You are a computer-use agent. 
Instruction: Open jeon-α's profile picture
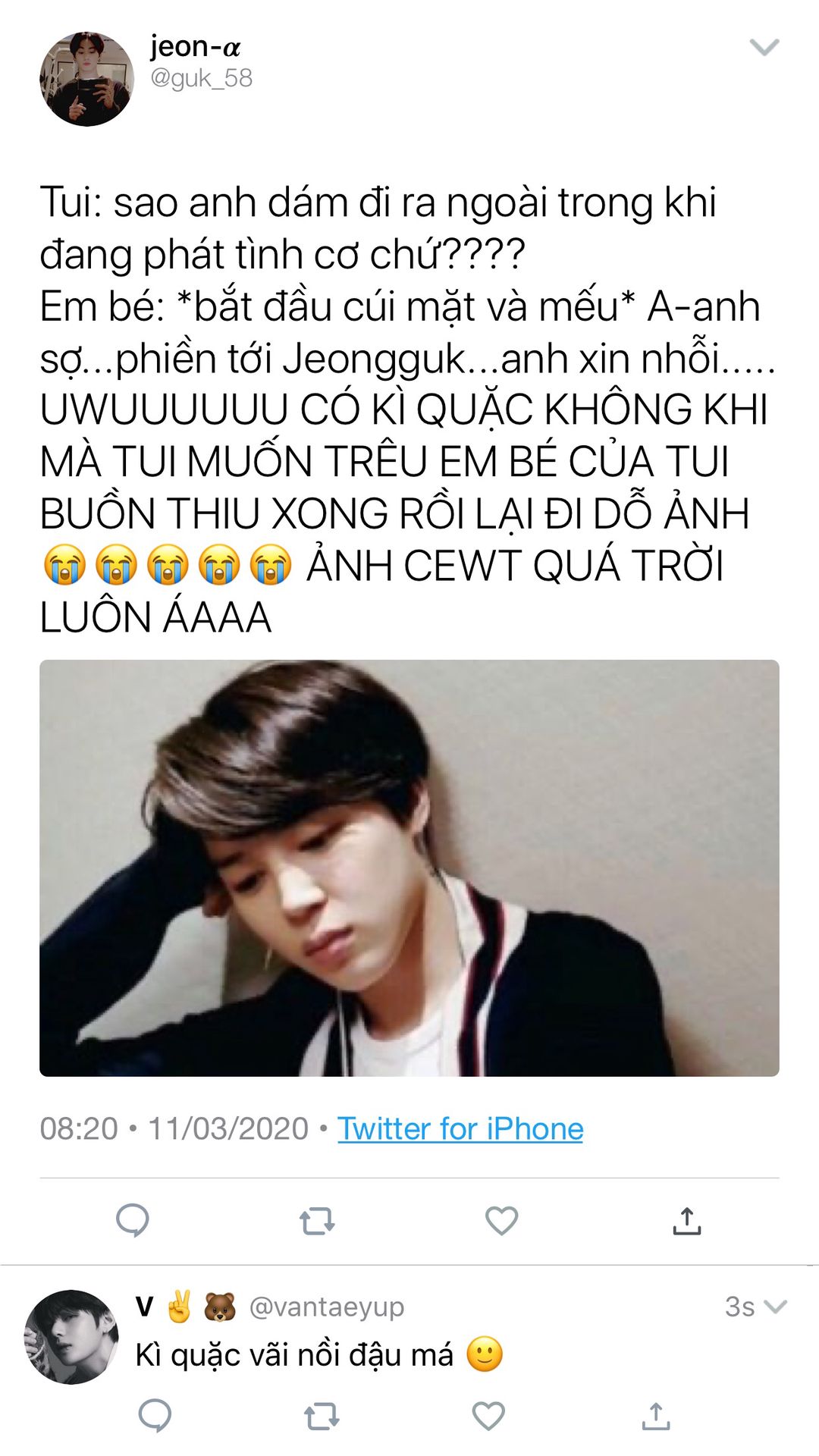pyautogui.click(x=86, y=79)
